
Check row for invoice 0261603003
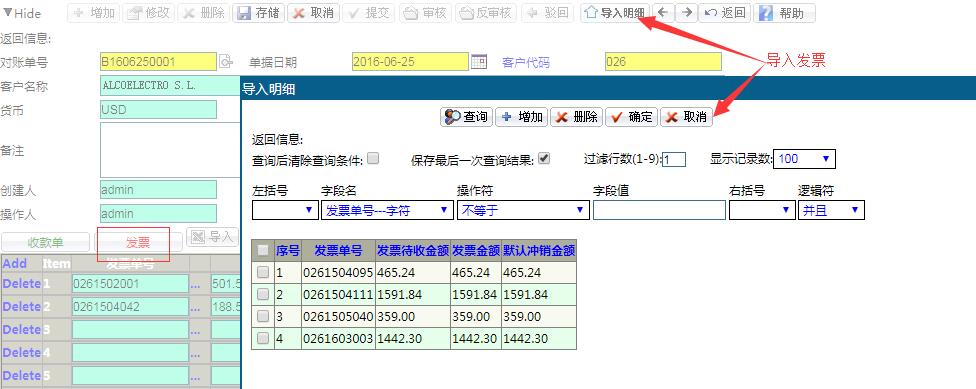pos(263,338)
